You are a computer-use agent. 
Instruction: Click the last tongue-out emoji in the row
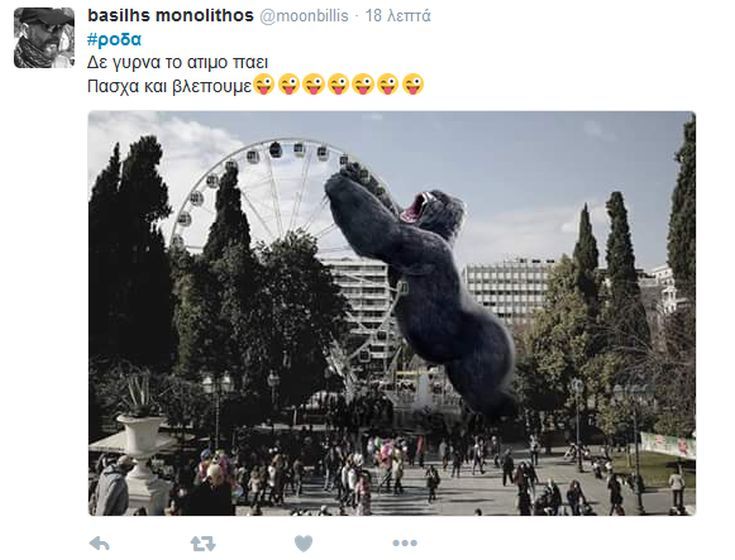pyautogui.click(x=413, y=85)
